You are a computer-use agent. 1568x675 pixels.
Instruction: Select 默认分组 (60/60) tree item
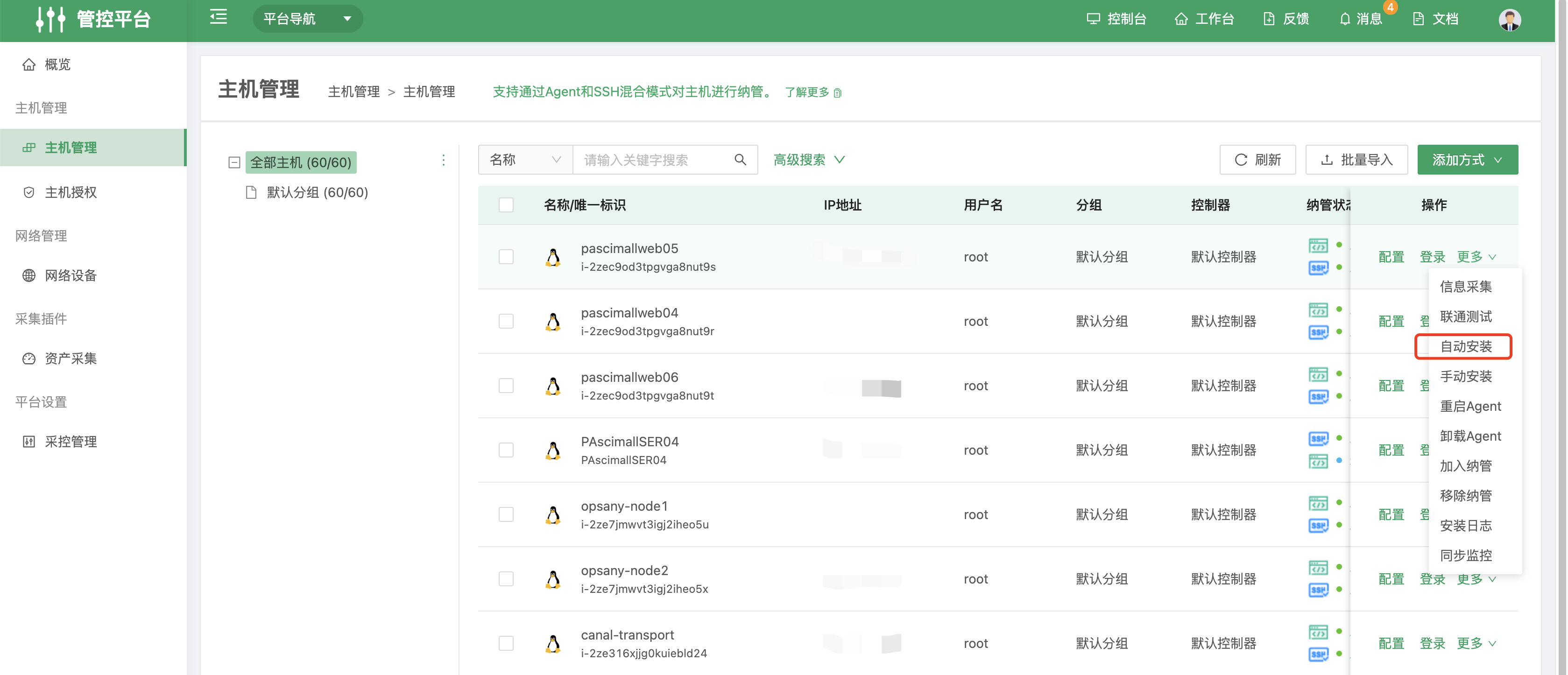[x=317, y=192]
